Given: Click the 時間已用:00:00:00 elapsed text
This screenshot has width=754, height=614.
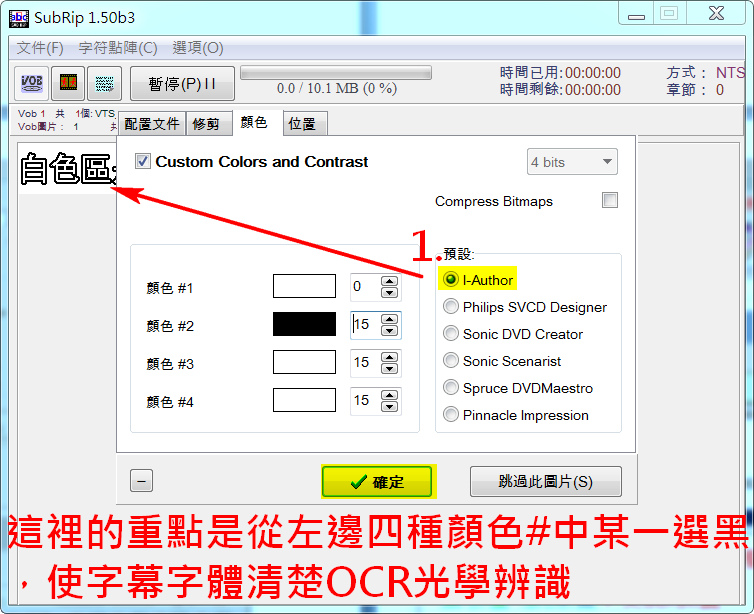Looking at the screenshot, I should pyautogui.click(x=560, y=73).
